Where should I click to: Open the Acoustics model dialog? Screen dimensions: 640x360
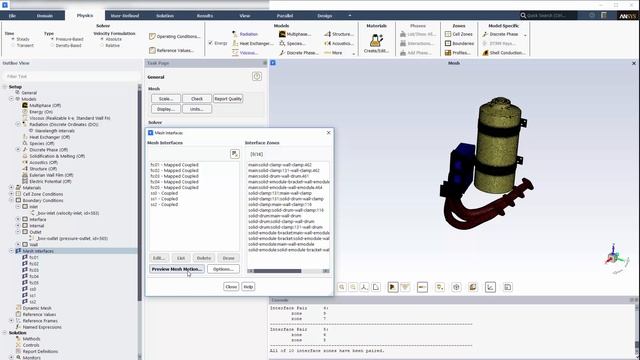[338, 43]
